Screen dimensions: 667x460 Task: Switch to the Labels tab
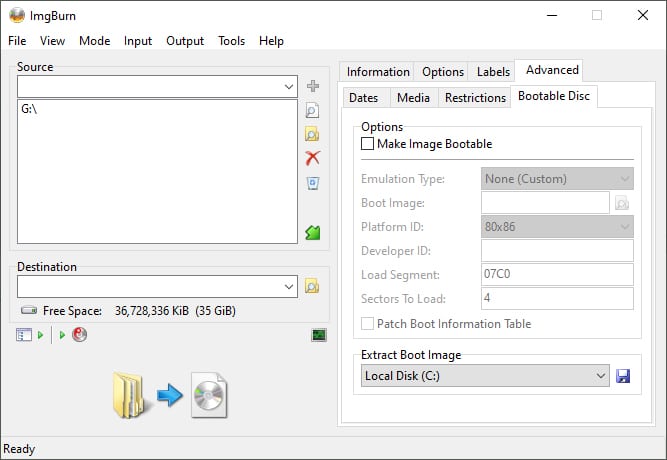click(493, 72)
